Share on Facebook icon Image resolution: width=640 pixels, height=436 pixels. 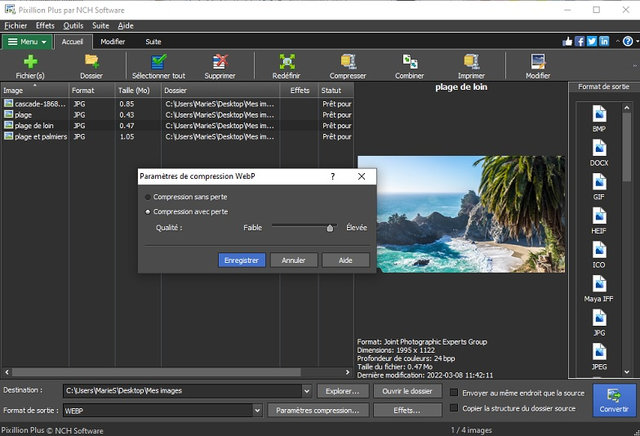click(580, 41)
